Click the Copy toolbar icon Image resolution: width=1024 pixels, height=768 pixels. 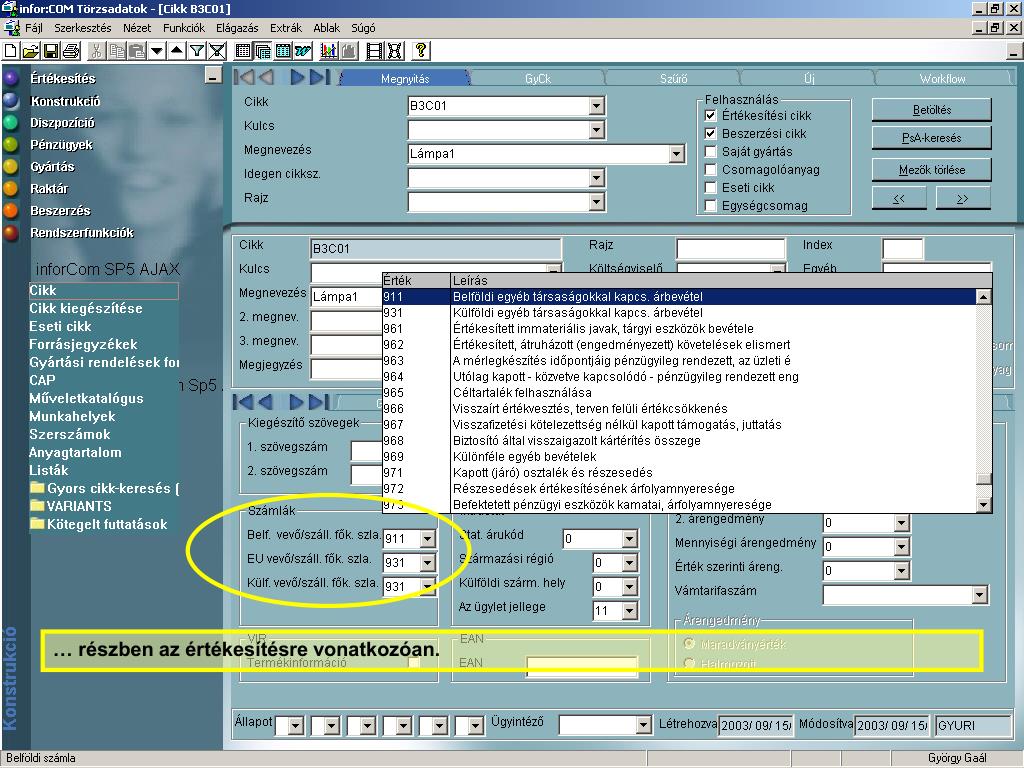point(117,51)
